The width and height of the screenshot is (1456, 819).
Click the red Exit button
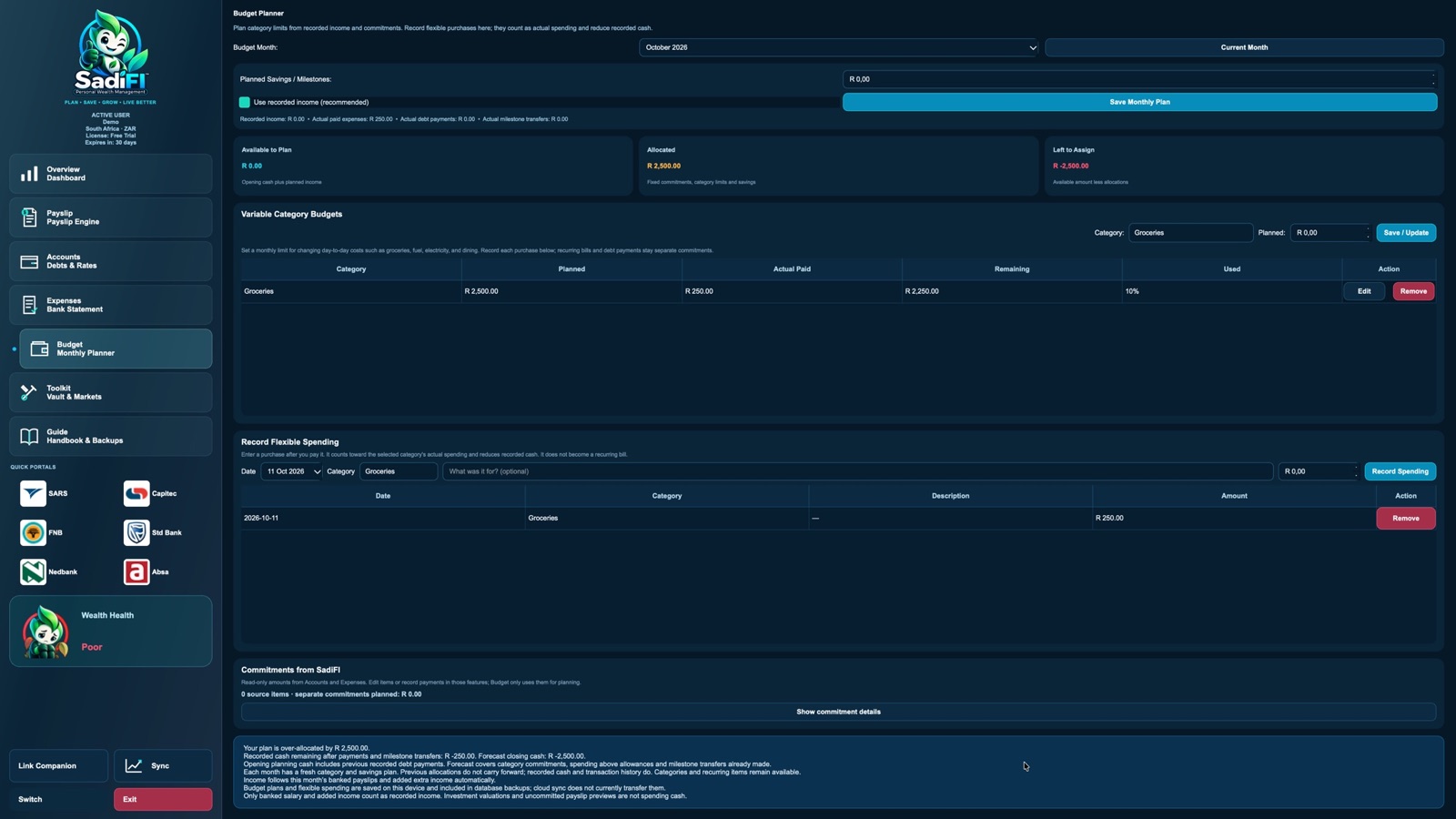pyautogui.click(x=163, y=799)
